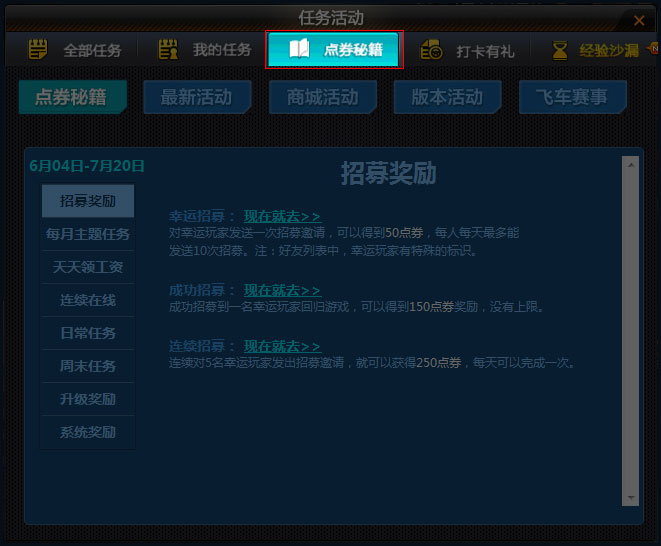Screen dimensions: 661x546
Task: Choose 连续在线 in the side list
Action: coord(88,300)
